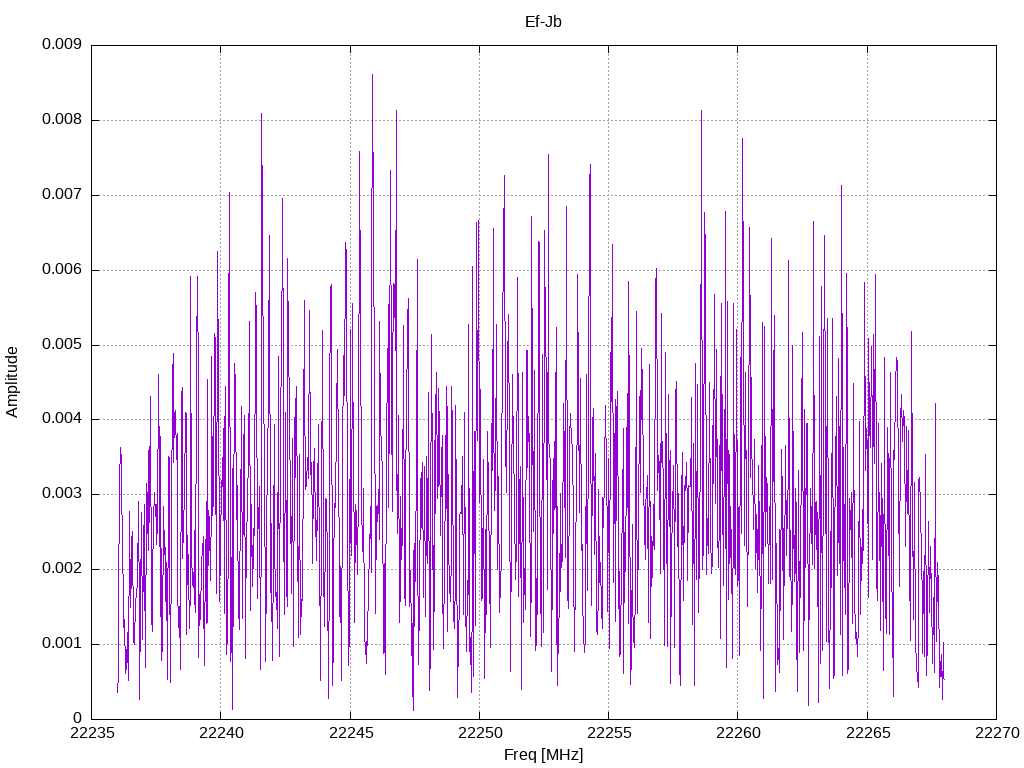Click the plot title Ef-Jb
The height and width of the screenshot is (768, 1024).
click(543, 22)
